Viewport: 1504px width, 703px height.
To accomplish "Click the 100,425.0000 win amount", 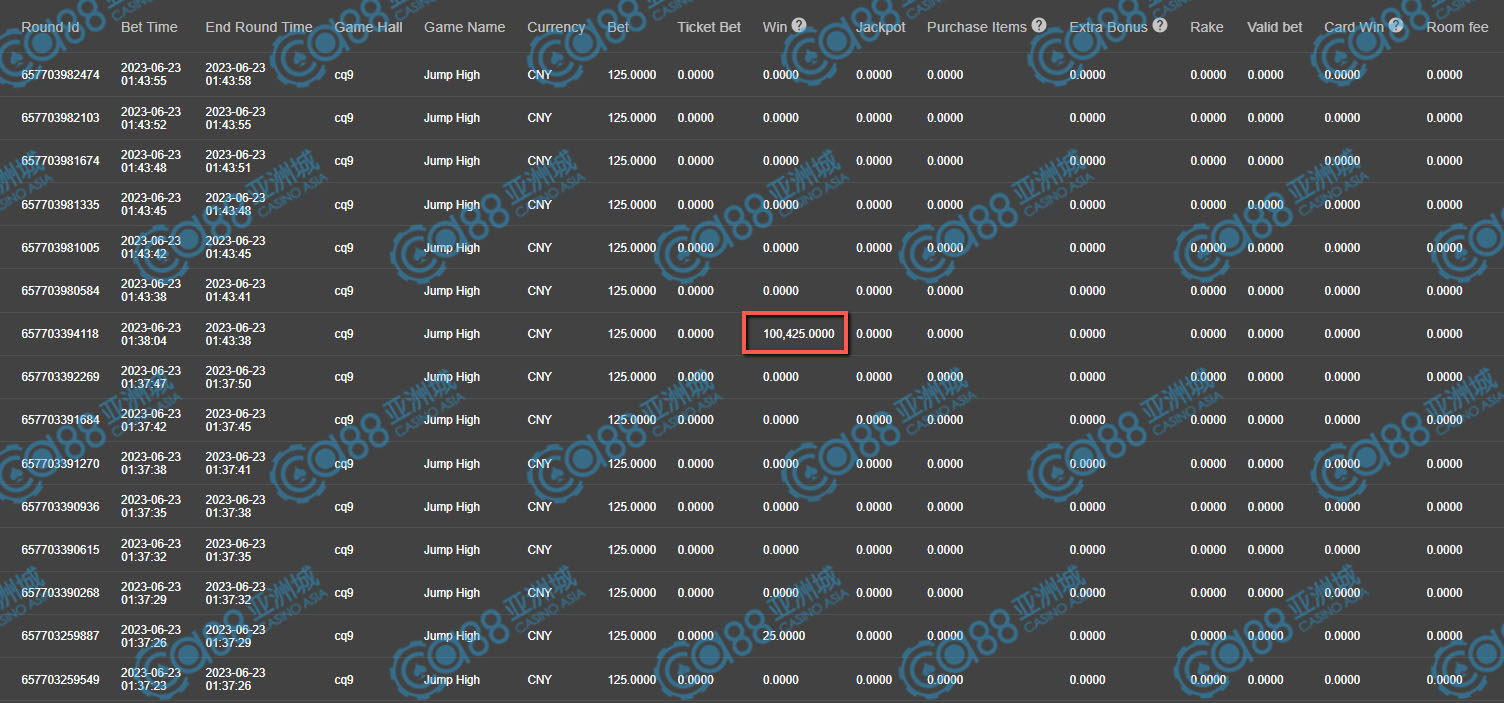I will (x=799, y=334).
